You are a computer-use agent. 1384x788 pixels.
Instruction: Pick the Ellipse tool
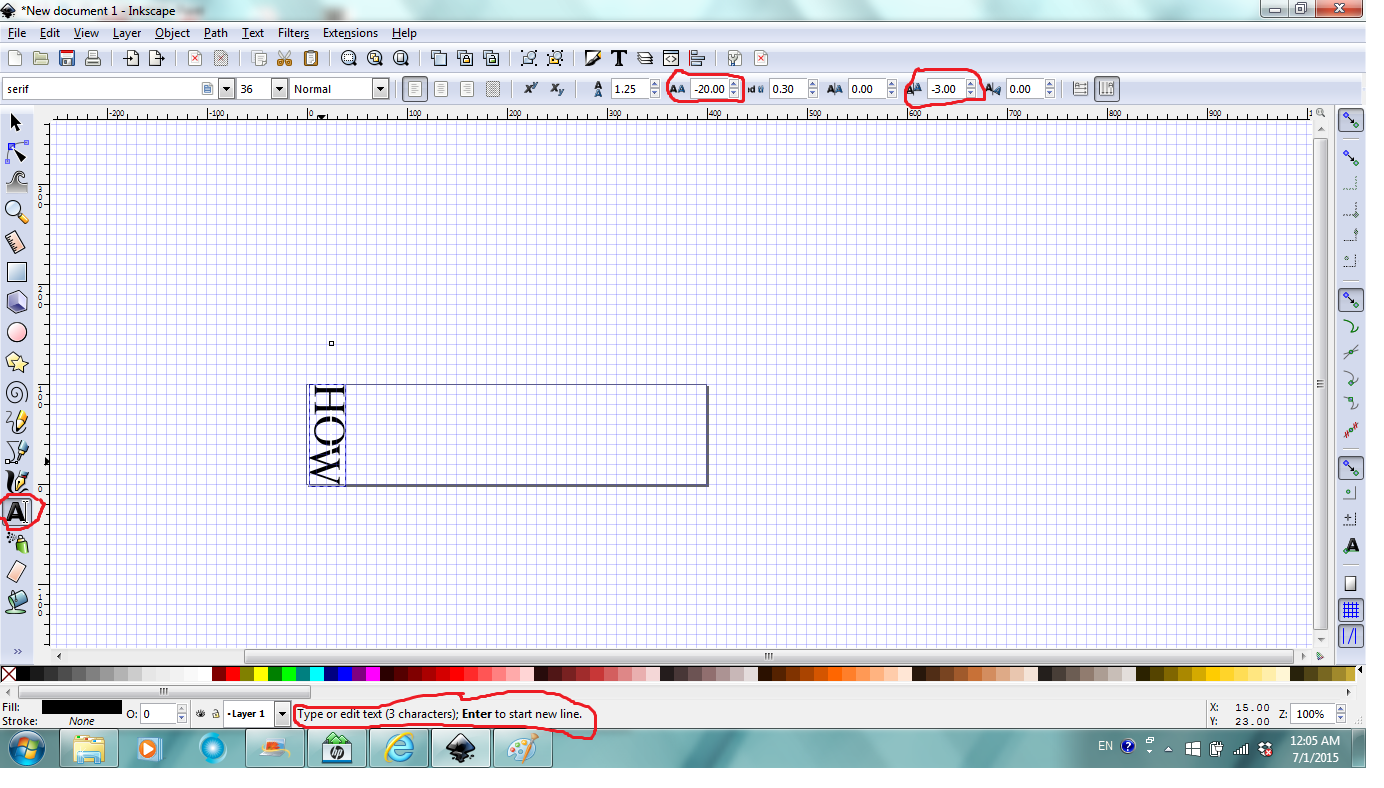16,331
